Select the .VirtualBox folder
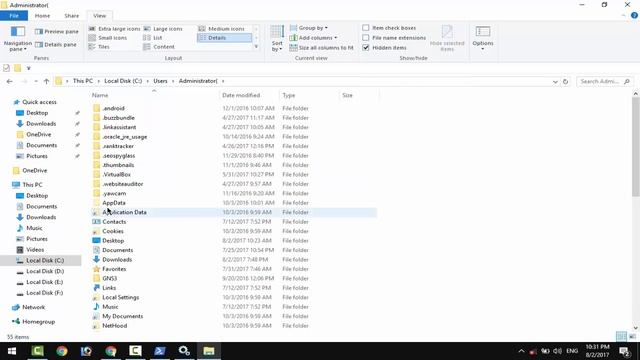This screenshot has width=640, height=360. (116, 174)
